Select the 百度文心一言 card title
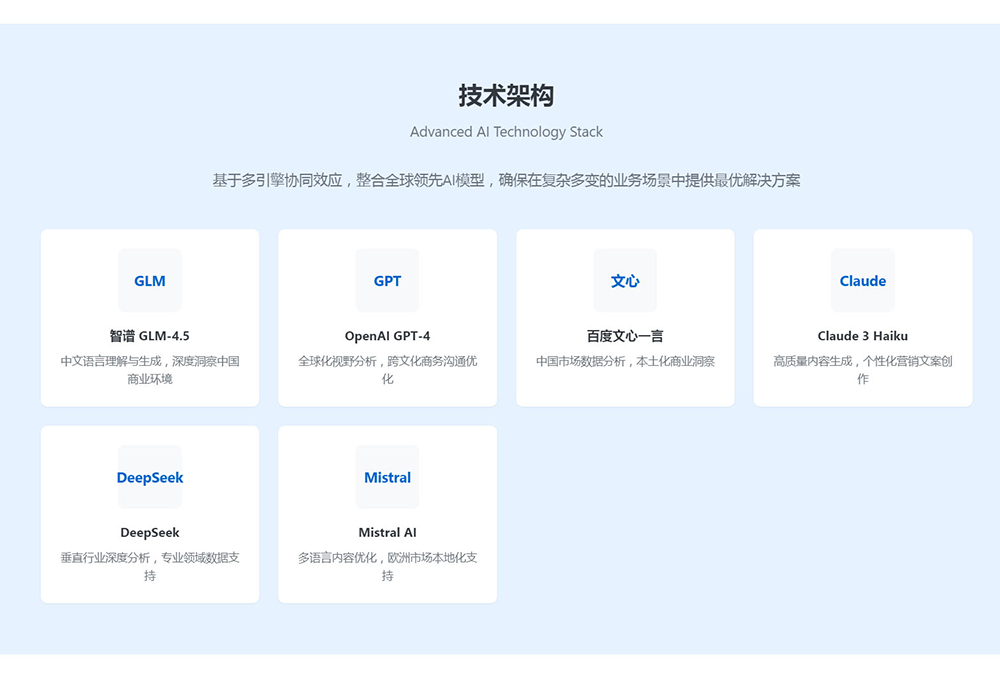1000x688 pixels. [625, 336]
